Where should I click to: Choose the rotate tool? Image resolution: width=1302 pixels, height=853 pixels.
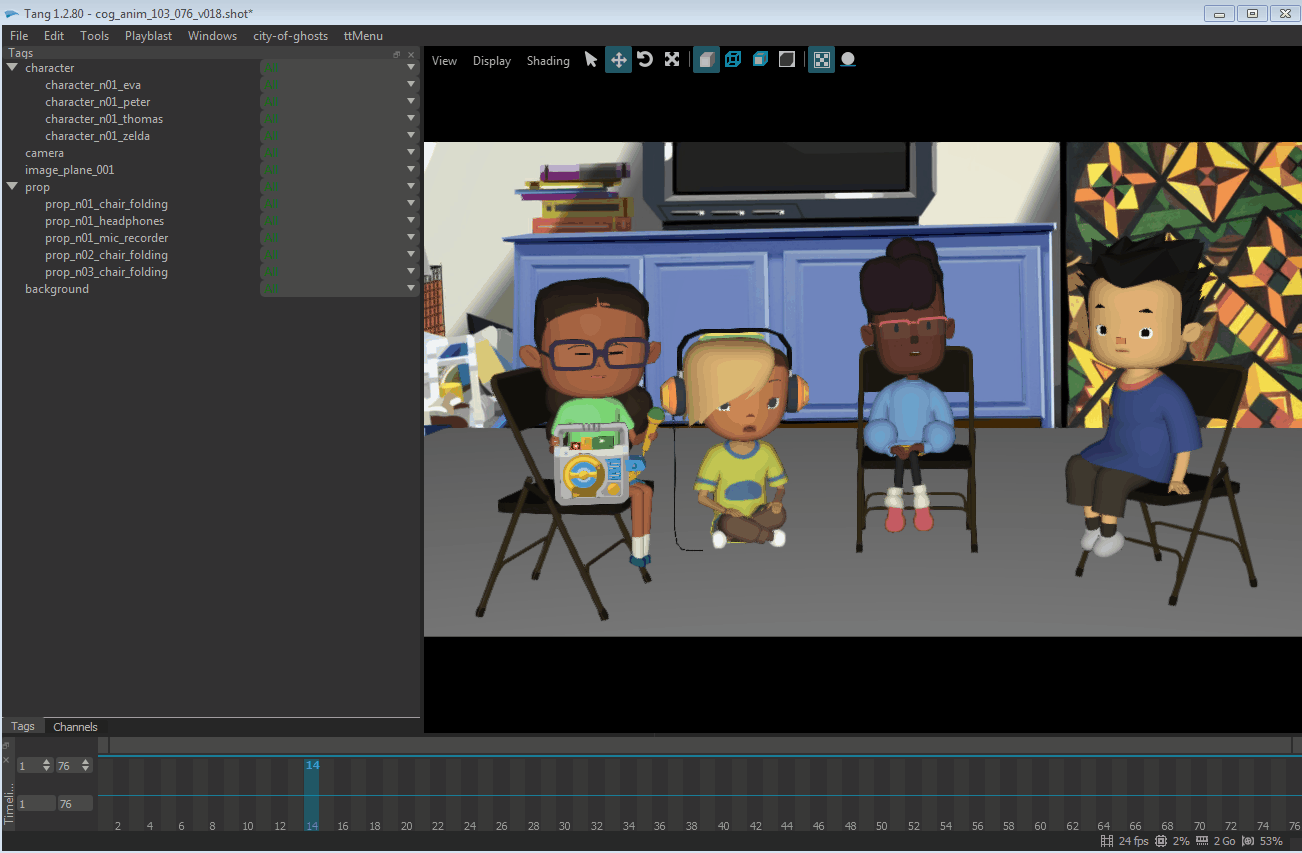645,60
